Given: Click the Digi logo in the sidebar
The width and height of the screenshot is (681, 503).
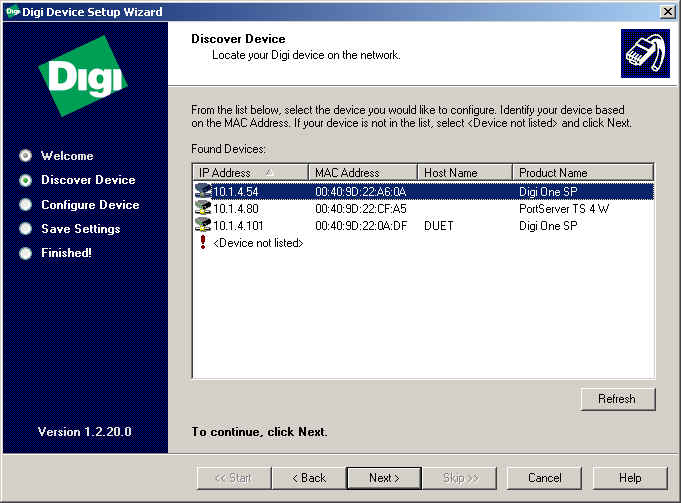Looking at the screenshot, I should pos(83,76).
